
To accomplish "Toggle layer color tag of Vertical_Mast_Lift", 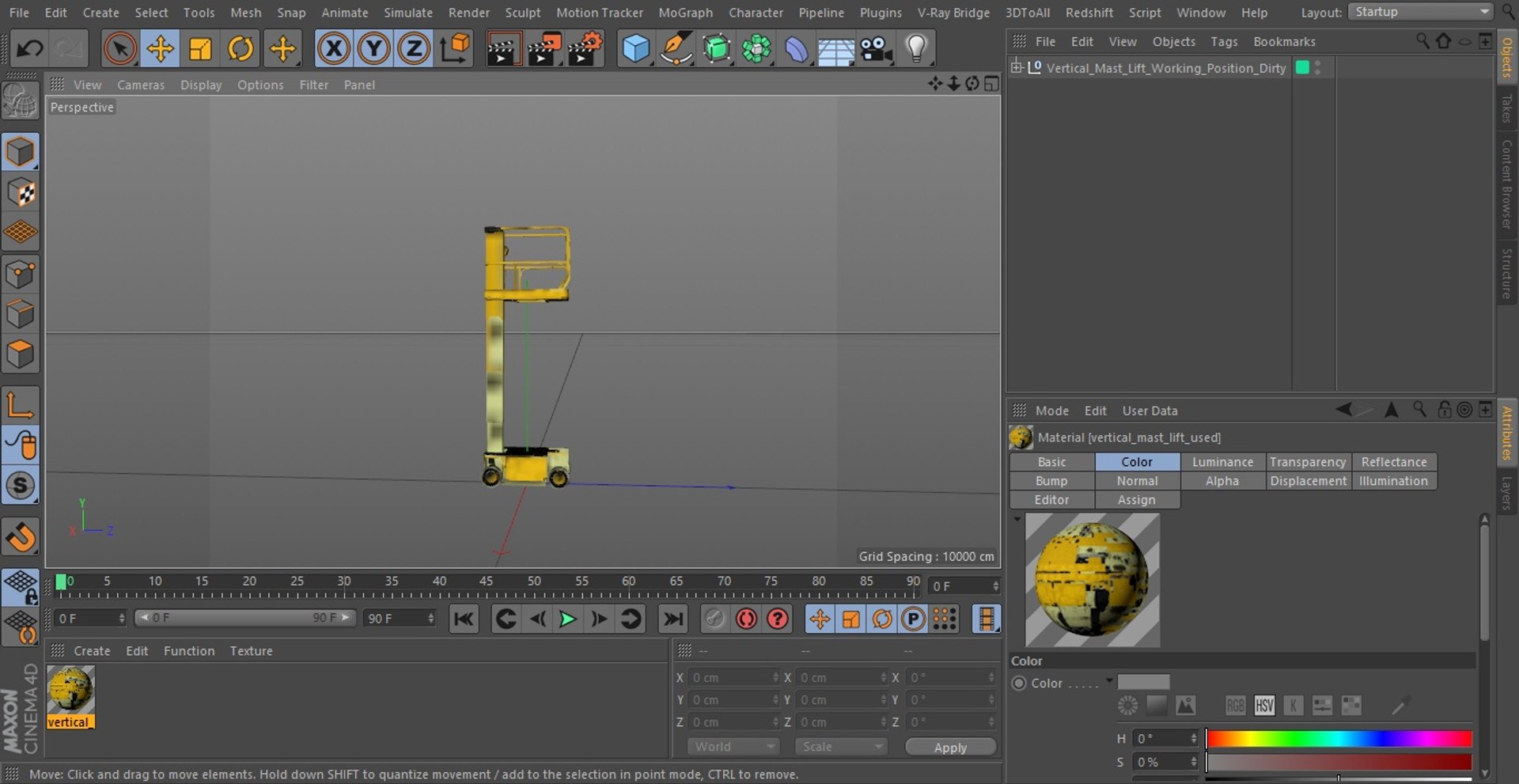I will point(1302,67).
